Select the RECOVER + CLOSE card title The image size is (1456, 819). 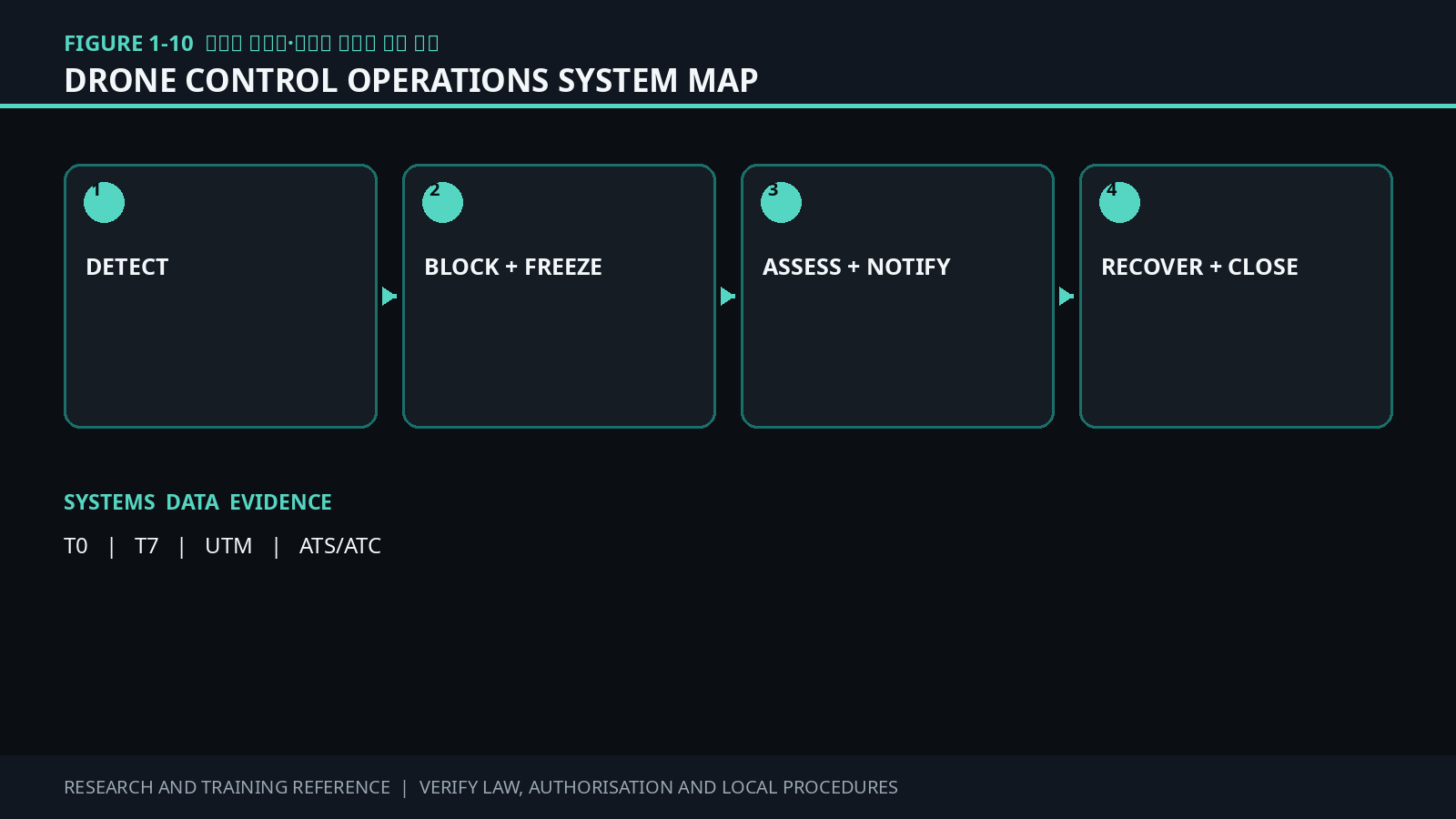pyautogui.click(x=1199, y=267)
